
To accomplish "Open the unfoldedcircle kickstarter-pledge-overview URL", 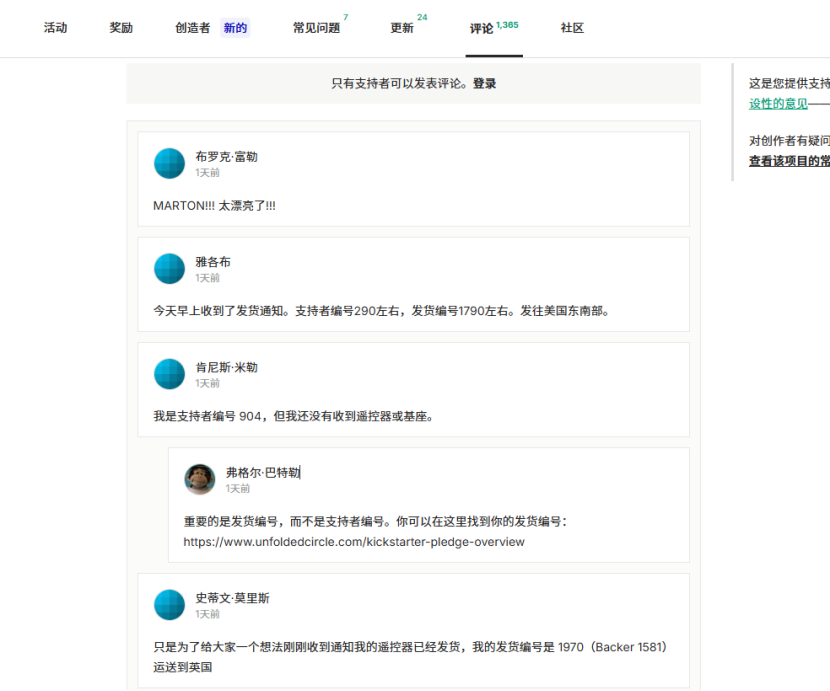I will tap(354, 542).
